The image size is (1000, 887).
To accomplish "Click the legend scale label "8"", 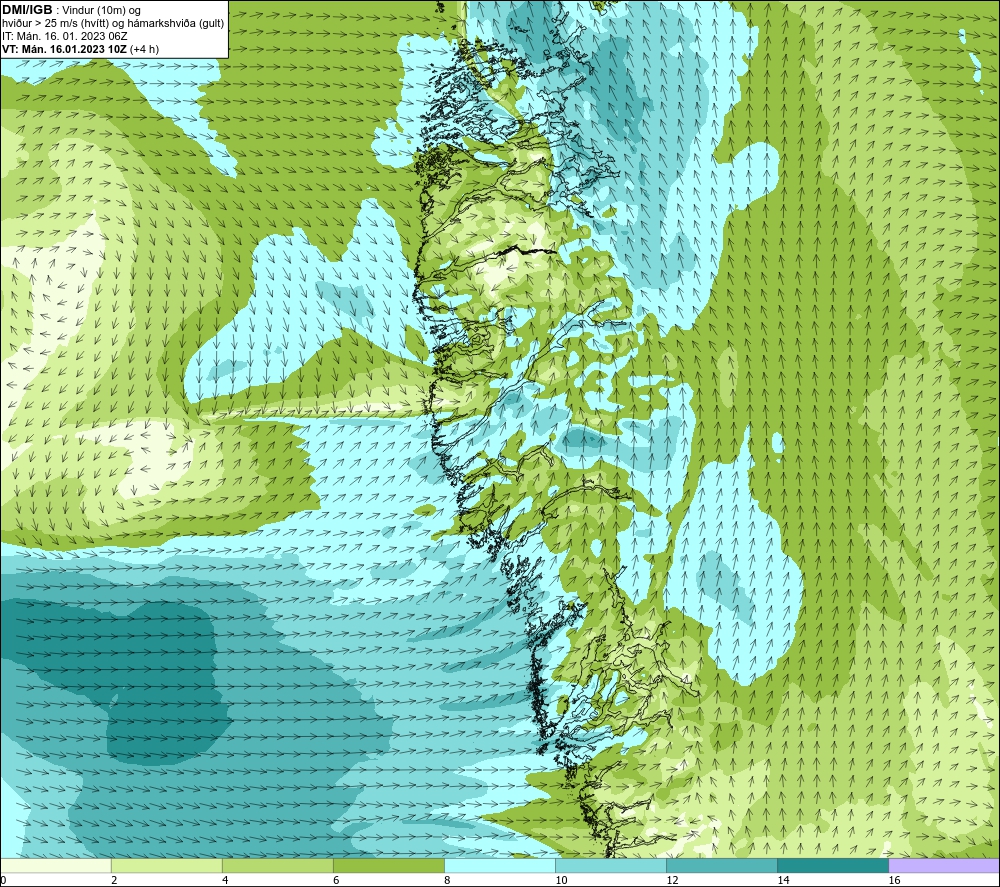I will (447, 880).
